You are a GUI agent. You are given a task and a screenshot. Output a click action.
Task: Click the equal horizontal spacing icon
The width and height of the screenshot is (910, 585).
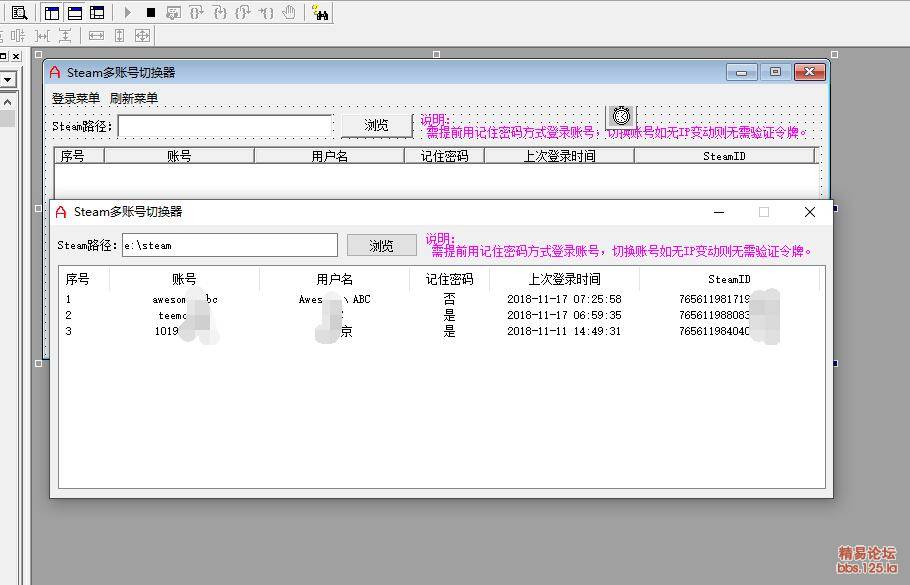pos(42,36)
